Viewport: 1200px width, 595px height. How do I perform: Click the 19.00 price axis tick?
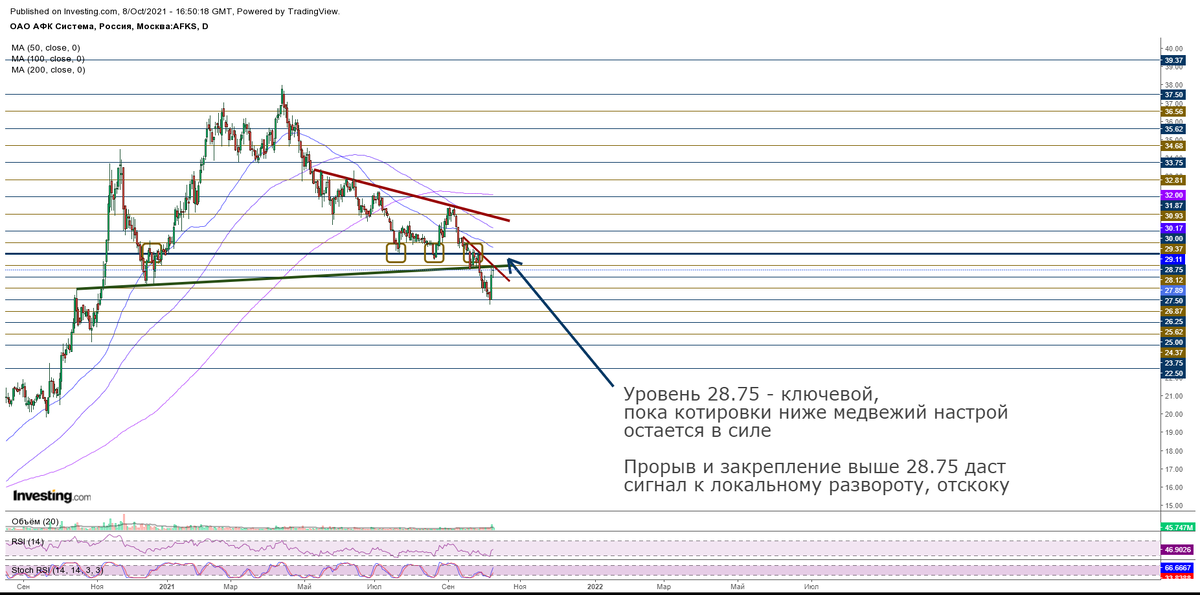(x=1174, y=433)
